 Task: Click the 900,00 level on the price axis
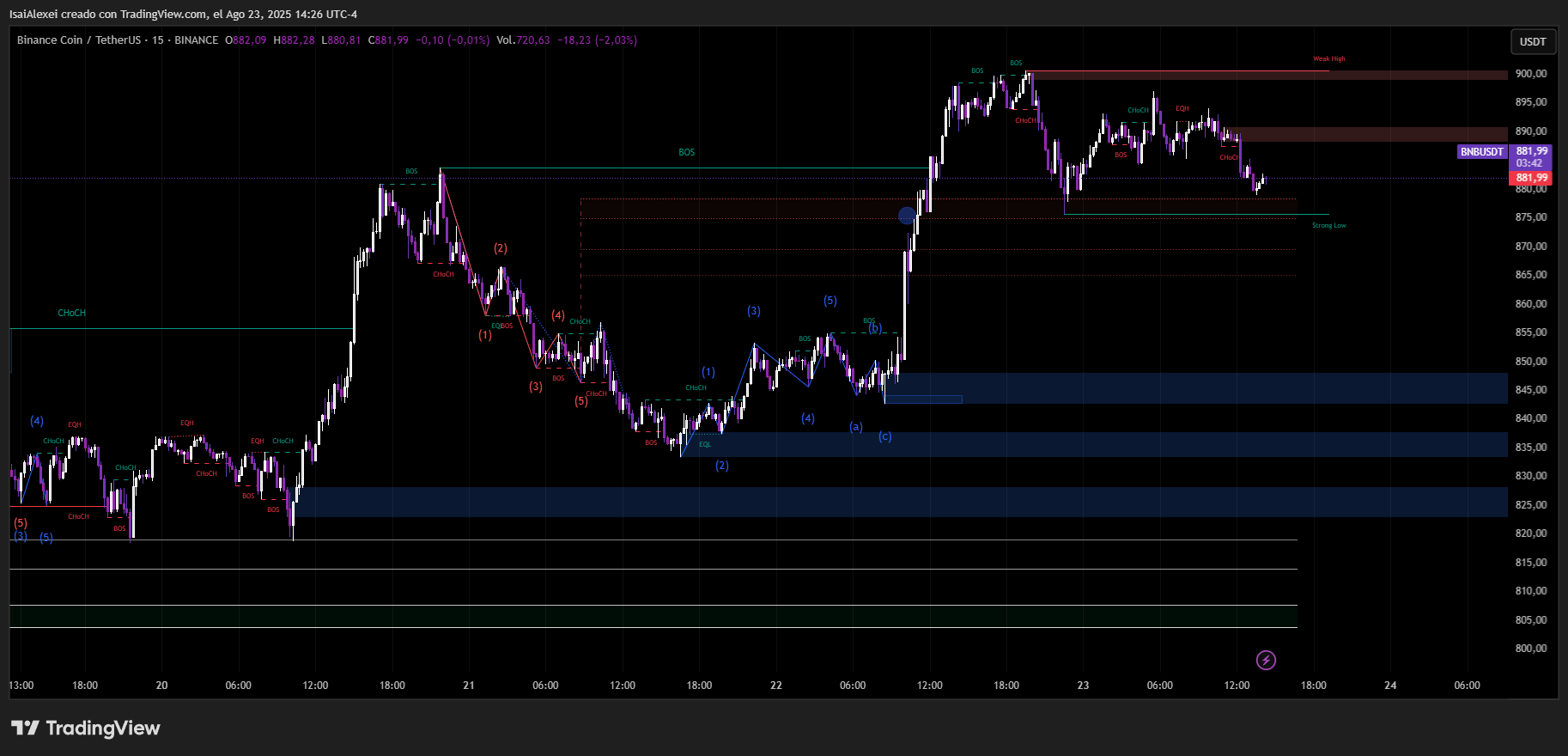pyautogui.click(x=1530, y=74)
